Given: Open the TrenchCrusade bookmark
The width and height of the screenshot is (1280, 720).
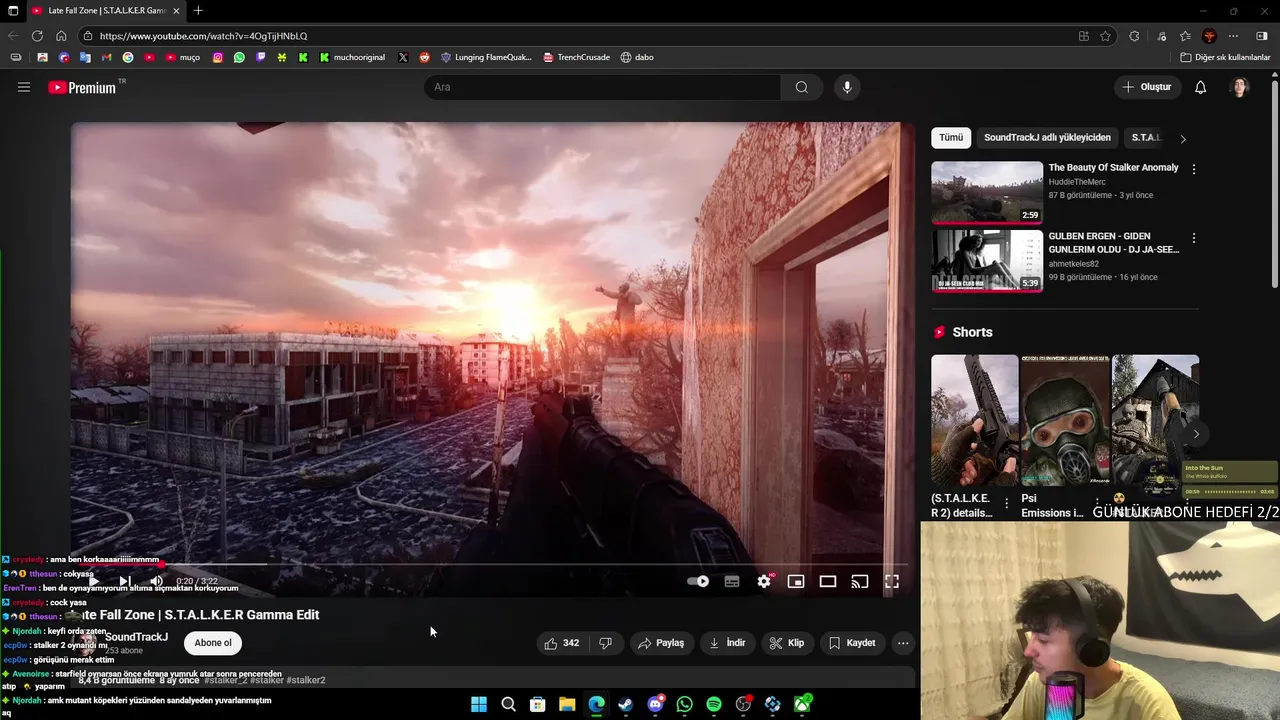Looking at the screenshot, I should pos(576,57).
